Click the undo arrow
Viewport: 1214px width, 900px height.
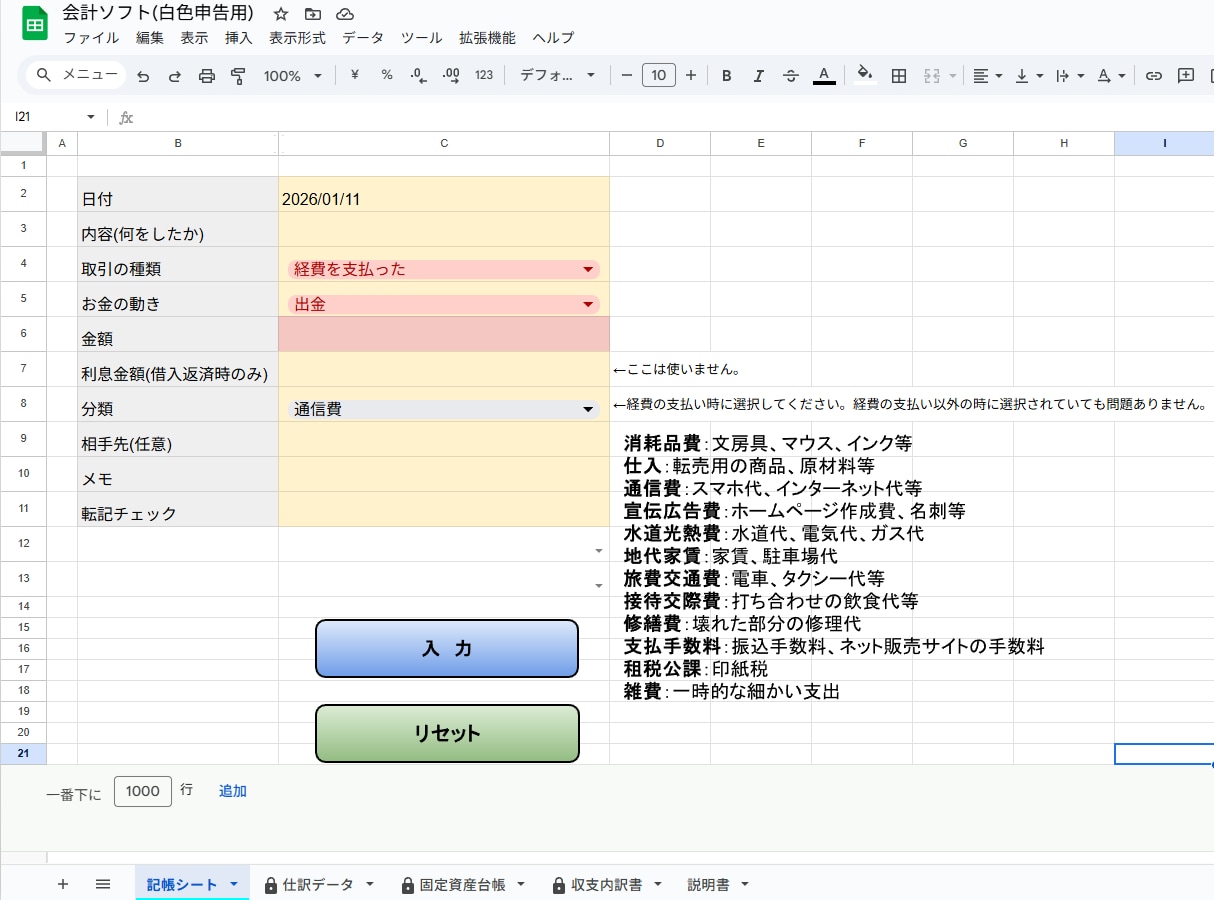pyautogui.click(x=143, y=75)
